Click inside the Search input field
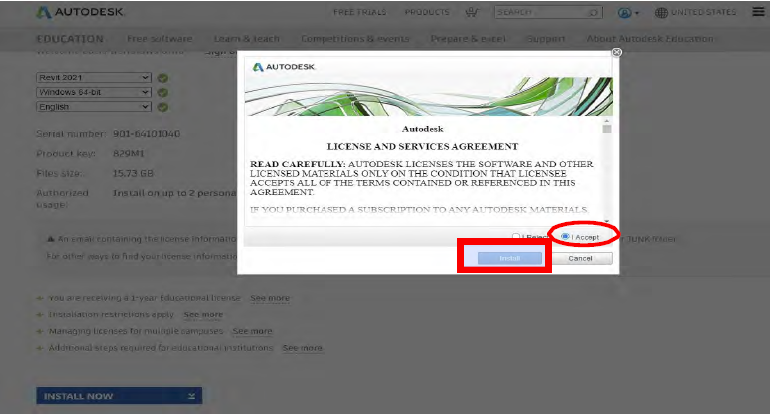 click(540, 13)
